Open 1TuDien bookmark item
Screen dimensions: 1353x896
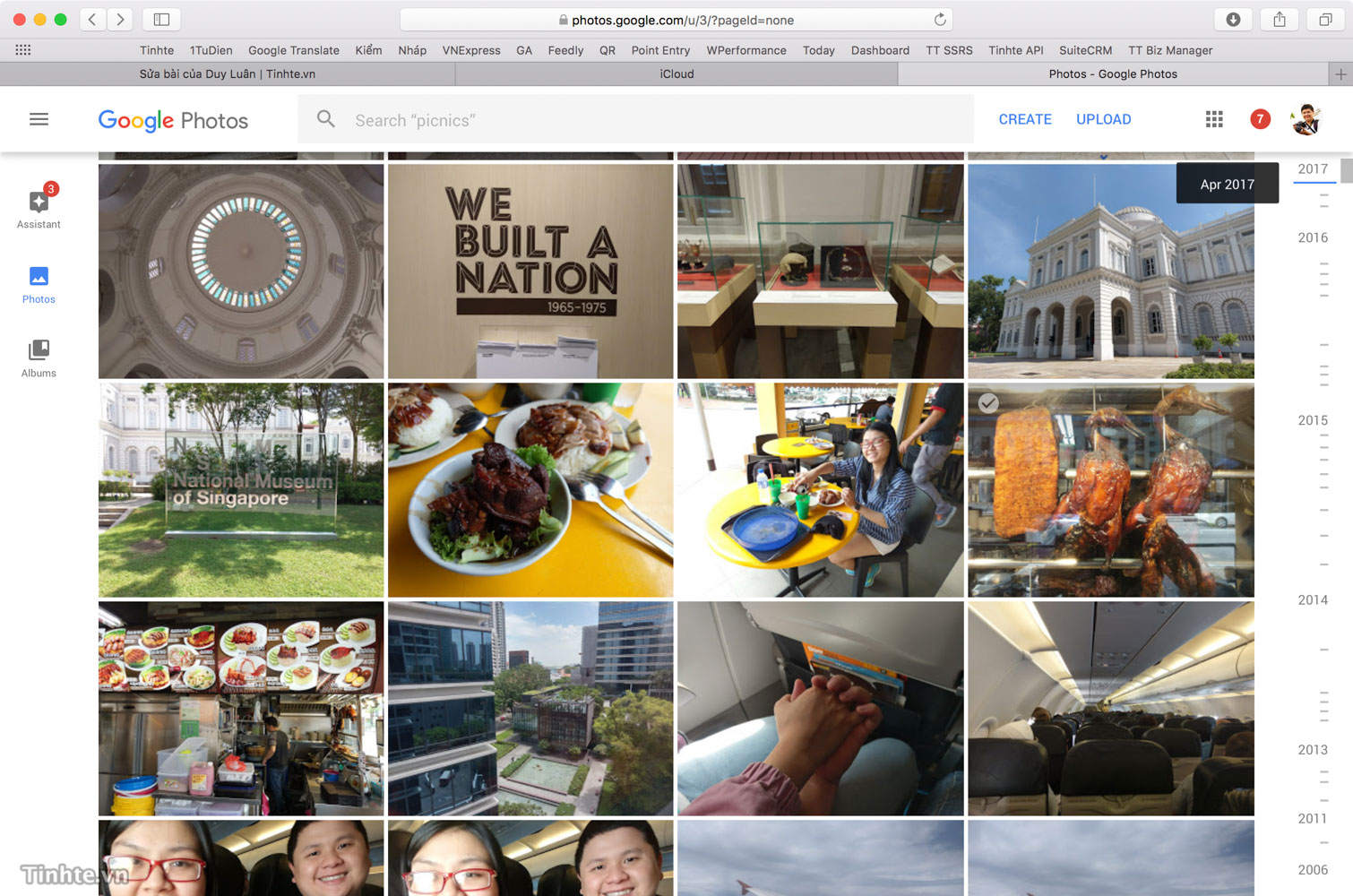(x=211, y=50)
